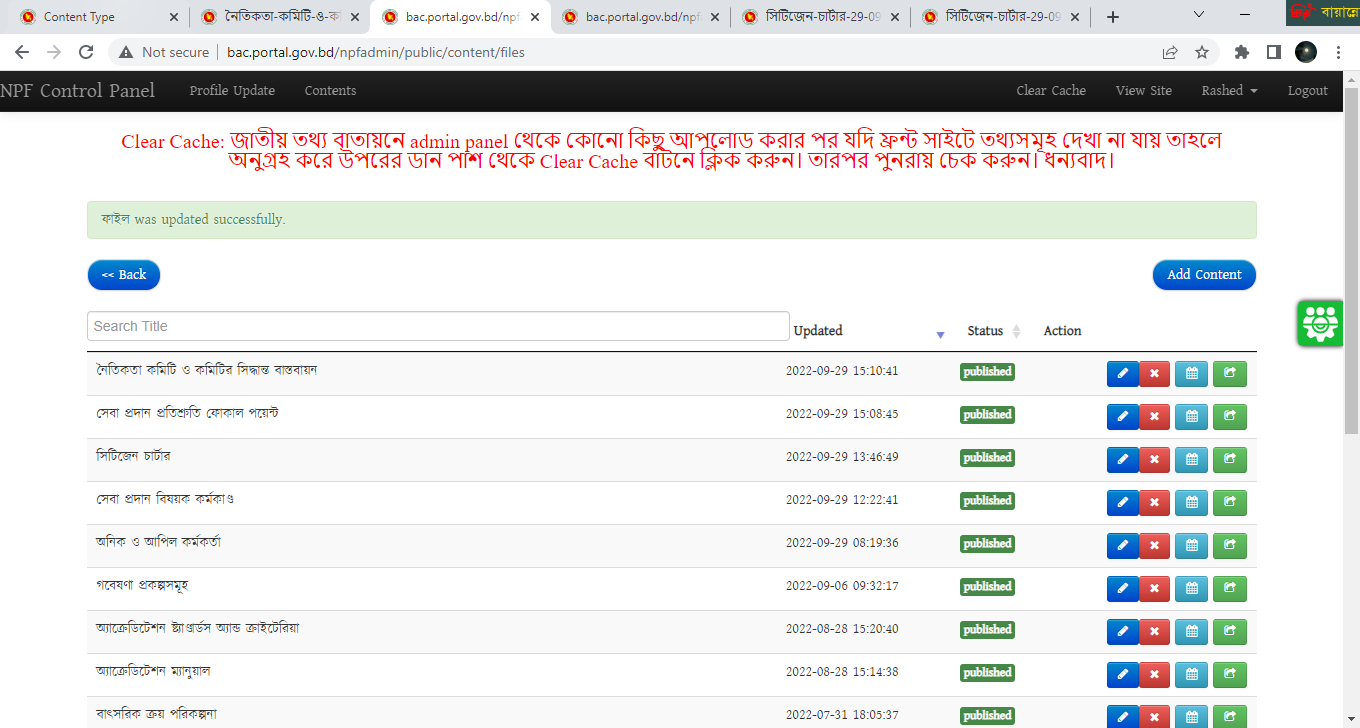Viewport: 1360px width, 728px height.
Task: Click Clear Cache in the top bar
Action: coord(1050,90)
